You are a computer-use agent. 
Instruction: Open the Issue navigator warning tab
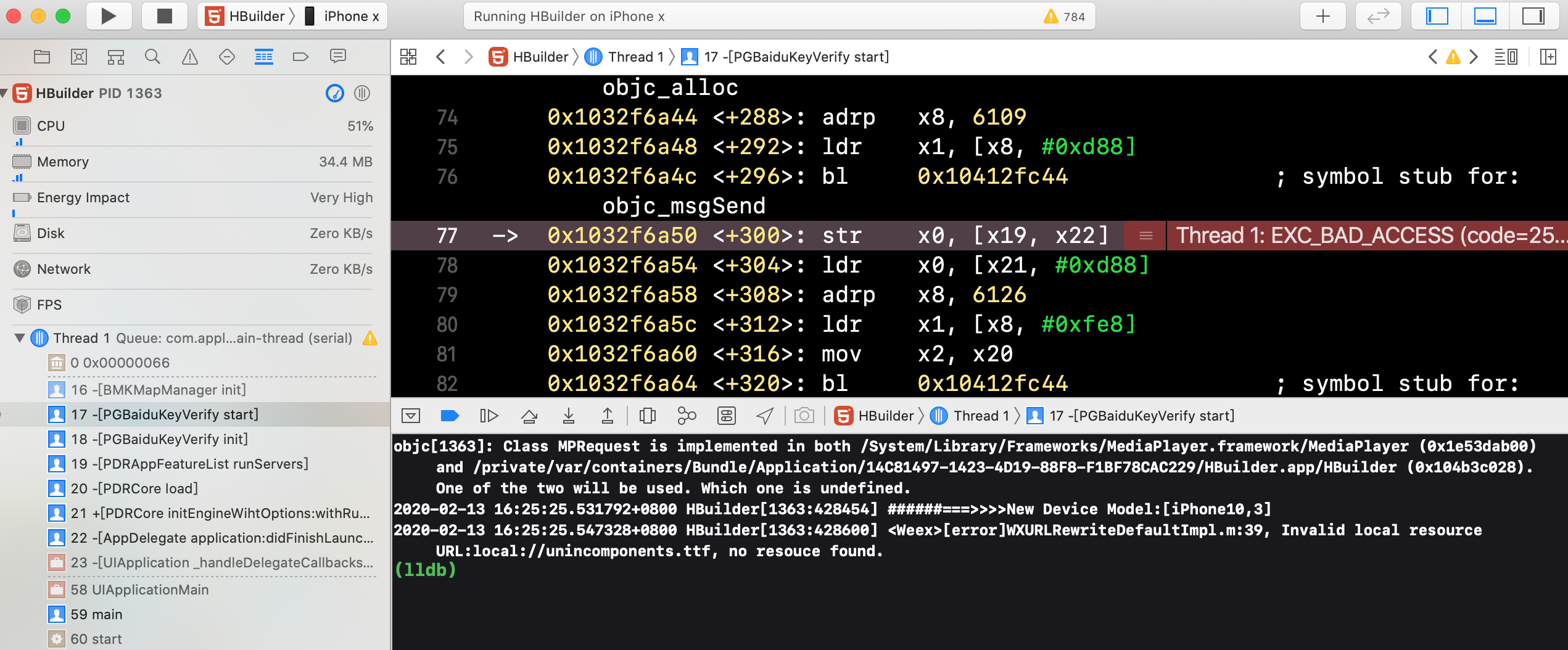pyautogui.click(x=190, y=57)
